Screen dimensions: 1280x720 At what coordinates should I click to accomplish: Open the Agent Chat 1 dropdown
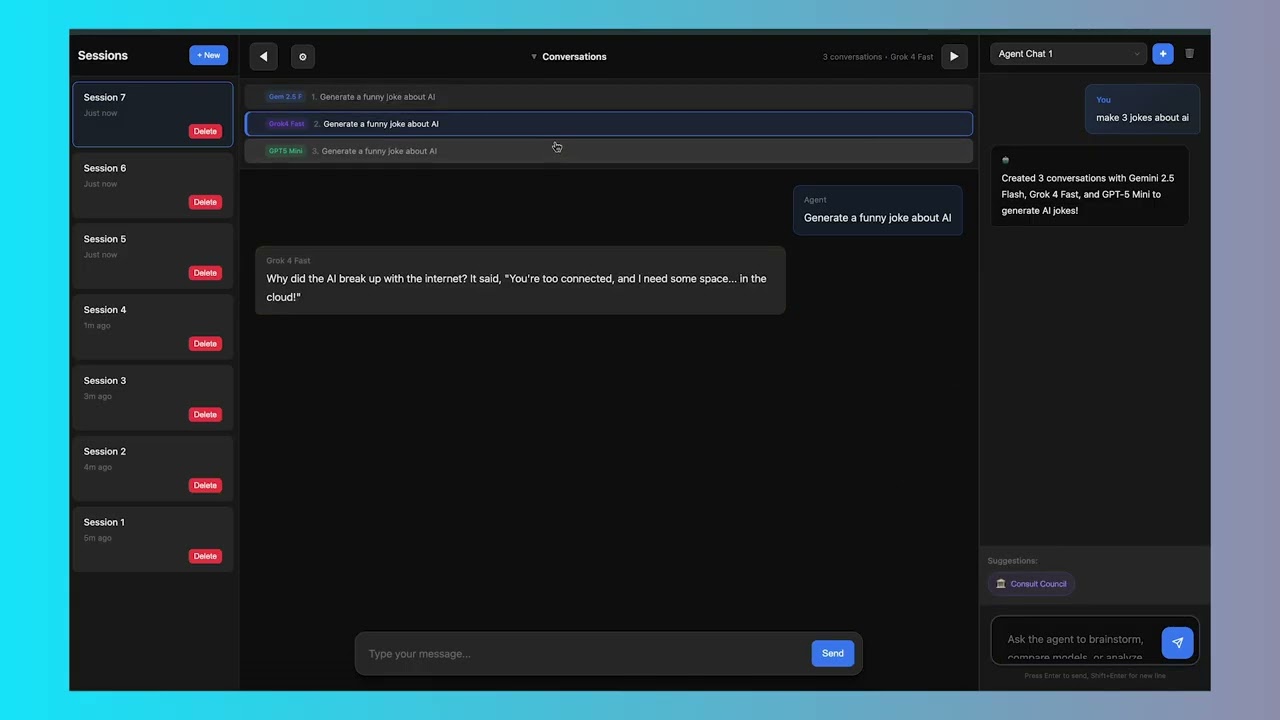pyautogui.click(x=1068, y=54)
